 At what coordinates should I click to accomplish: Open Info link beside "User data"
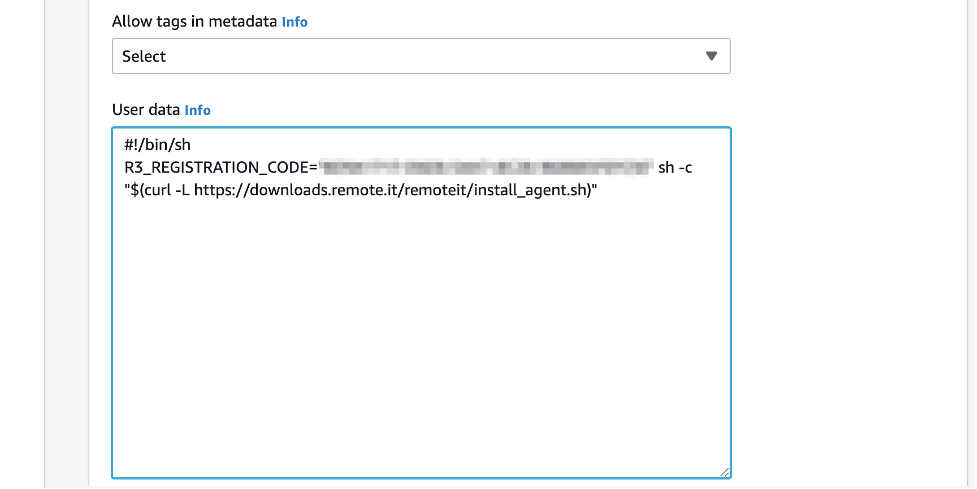[x=198, y=110]
